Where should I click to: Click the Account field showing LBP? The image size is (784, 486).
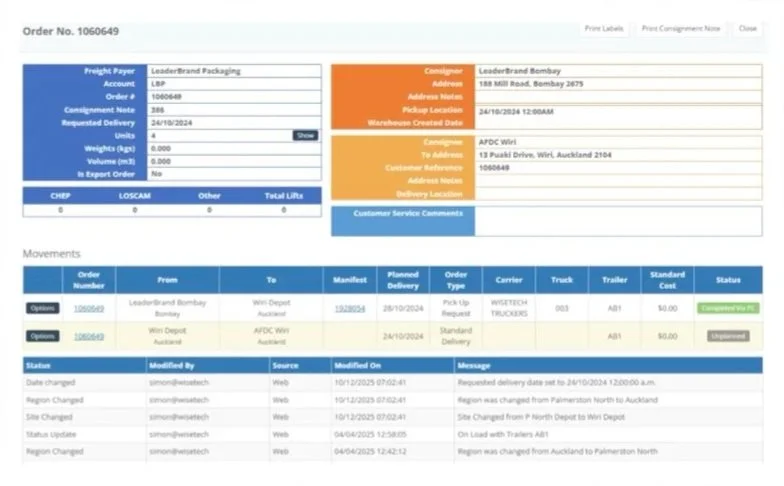click(234, 84)
